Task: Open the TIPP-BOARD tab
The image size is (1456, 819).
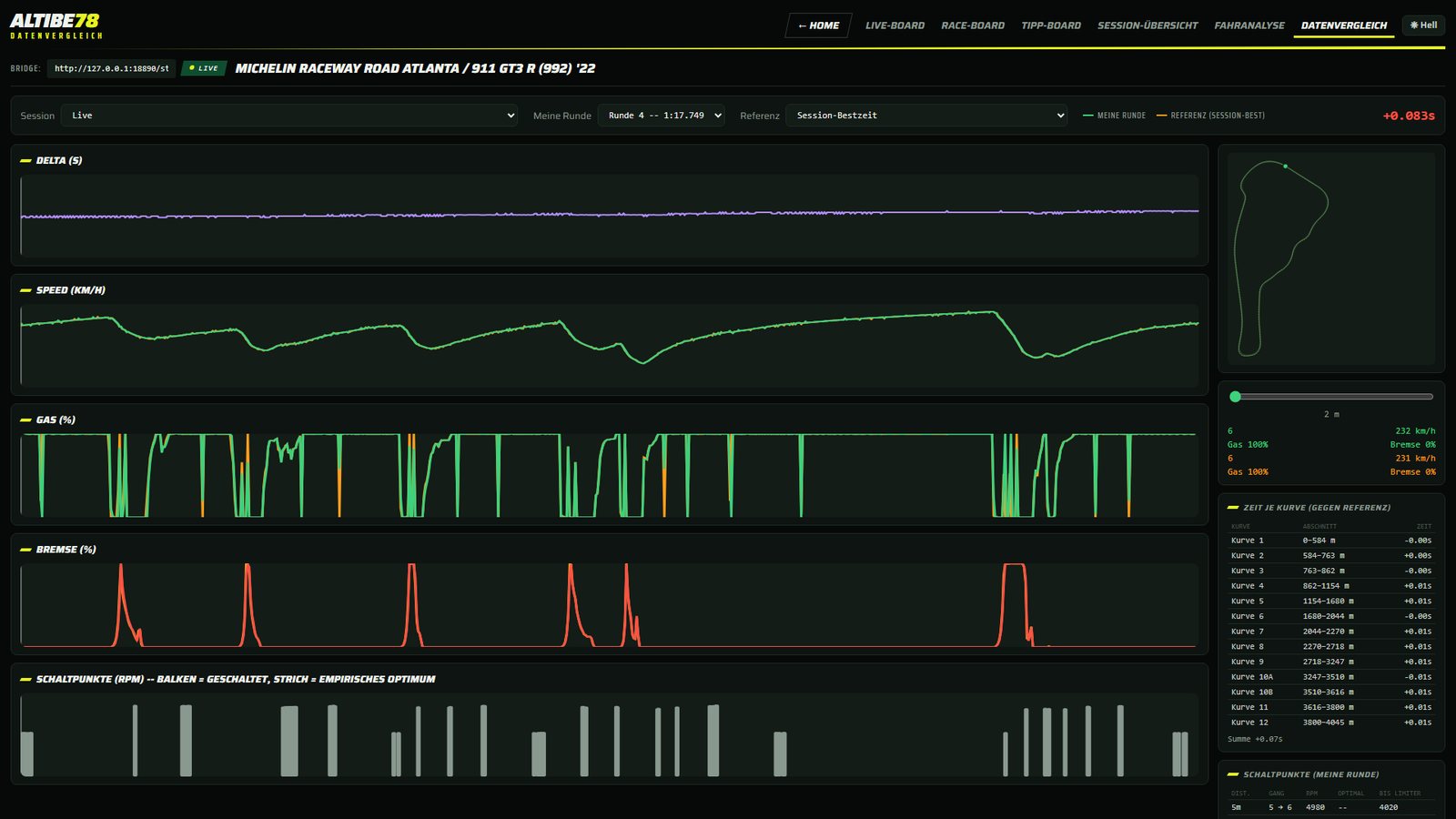Action: (1051, 25)
